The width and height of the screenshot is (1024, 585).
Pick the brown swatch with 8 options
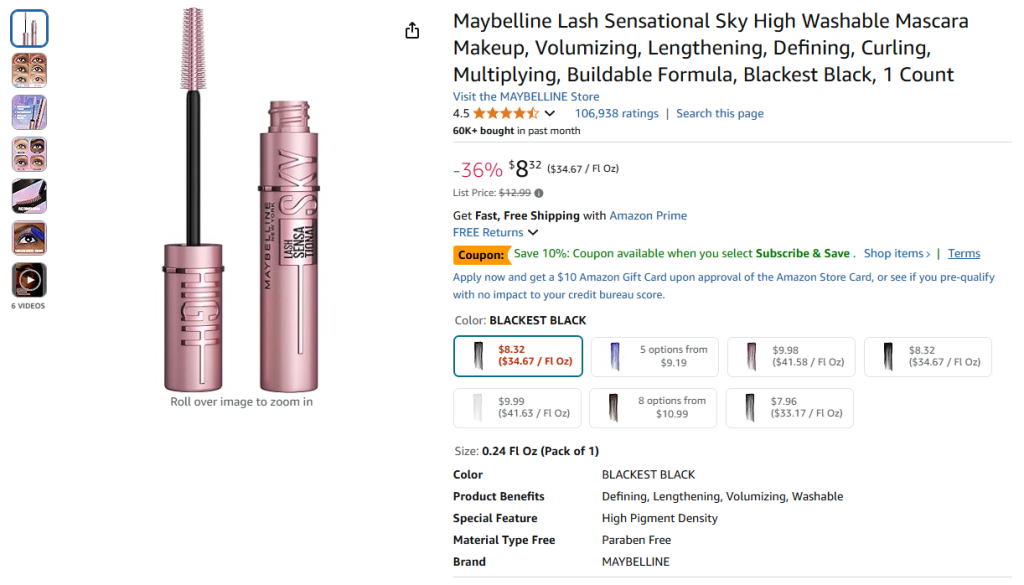click(x=654, y=408)
